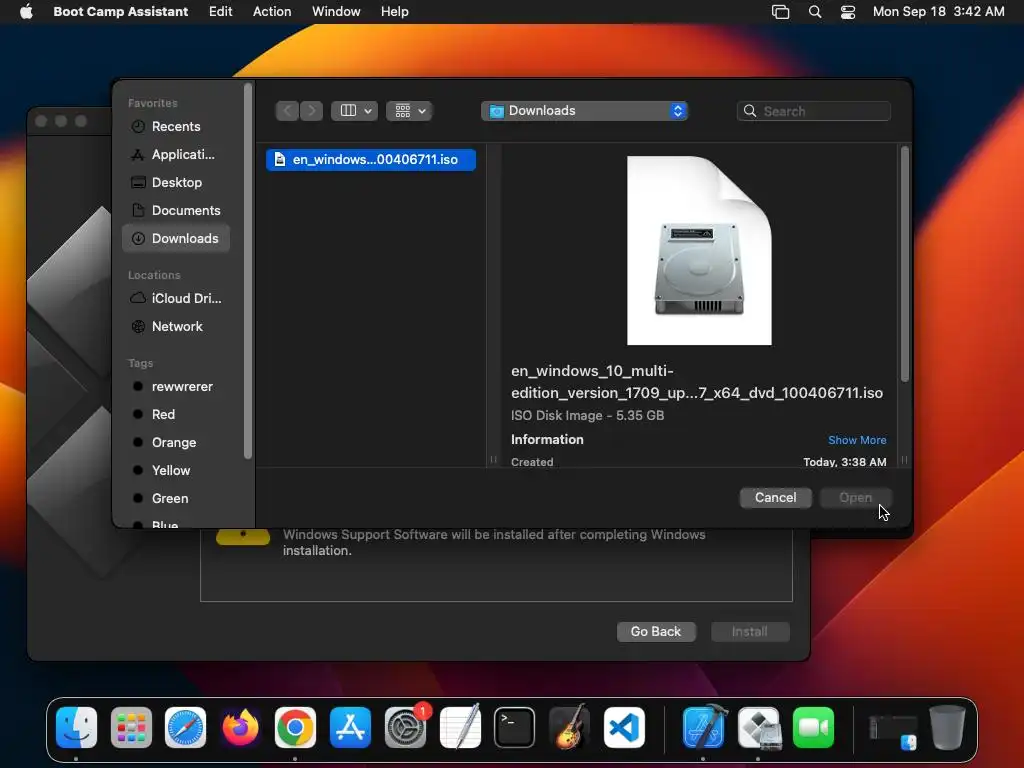Open the Window menu
The width and height of the screenshot is (1024, 768).
point(336,11)
